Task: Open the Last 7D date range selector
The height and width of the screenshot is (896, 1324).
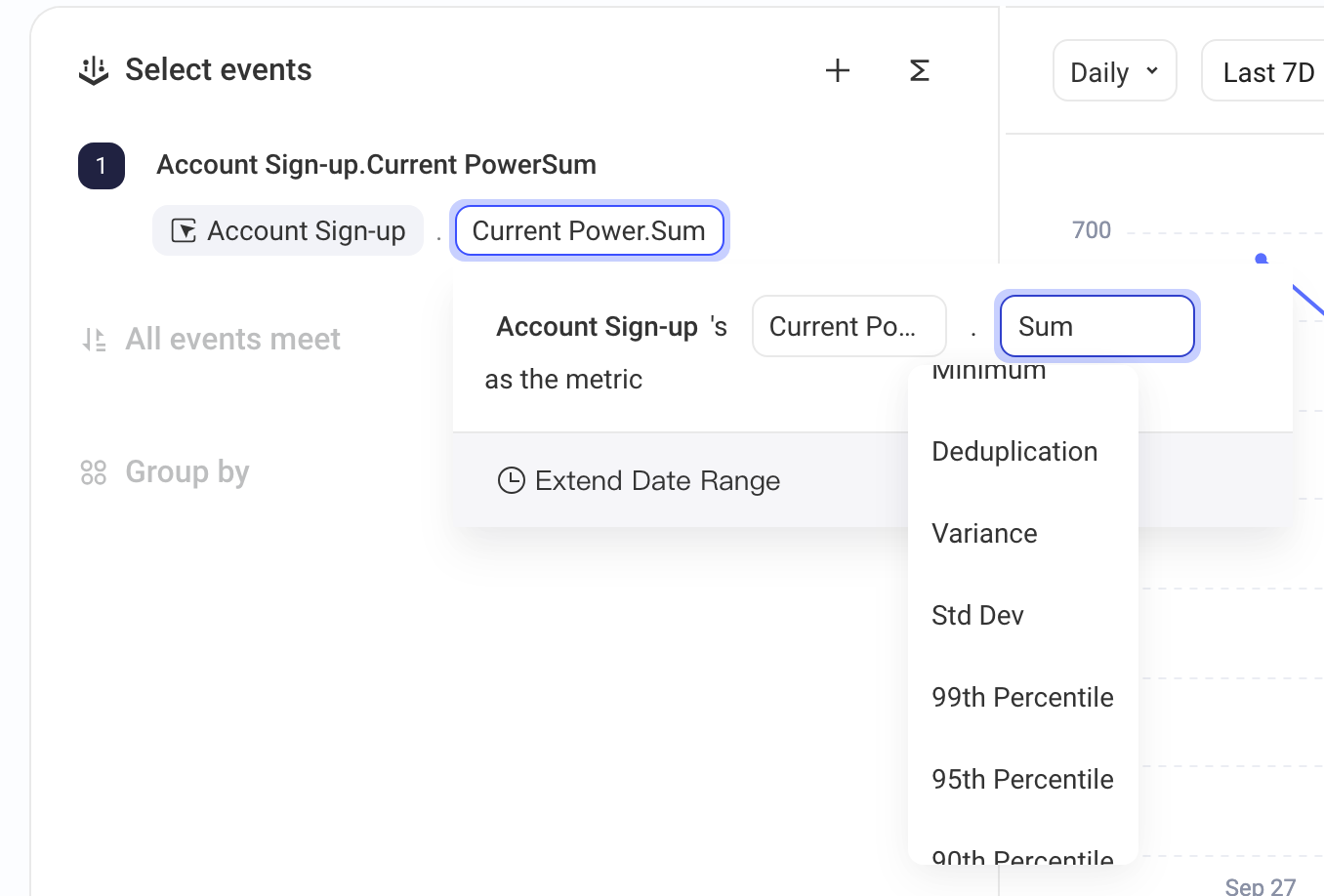Action: (x=1262, y=70)
